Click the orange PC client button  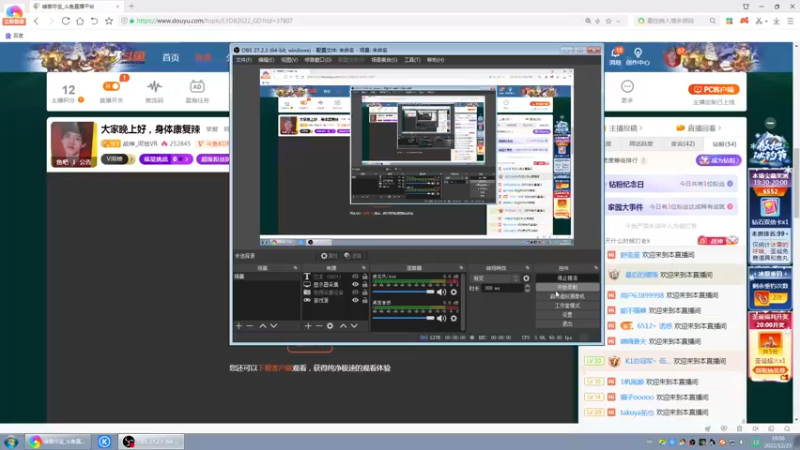714,89
